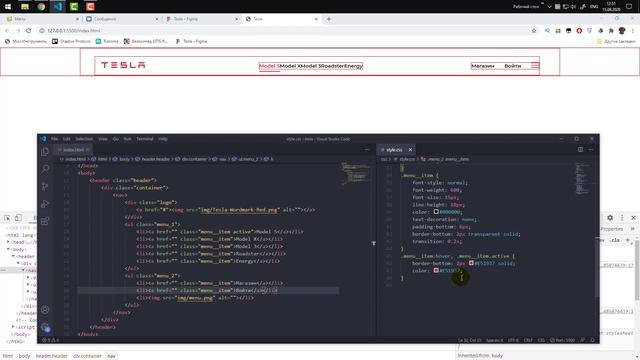Viewport: 640px width, 360px height.
Task: Open the Help menu in VS Code
Action: tap(163, 139)
